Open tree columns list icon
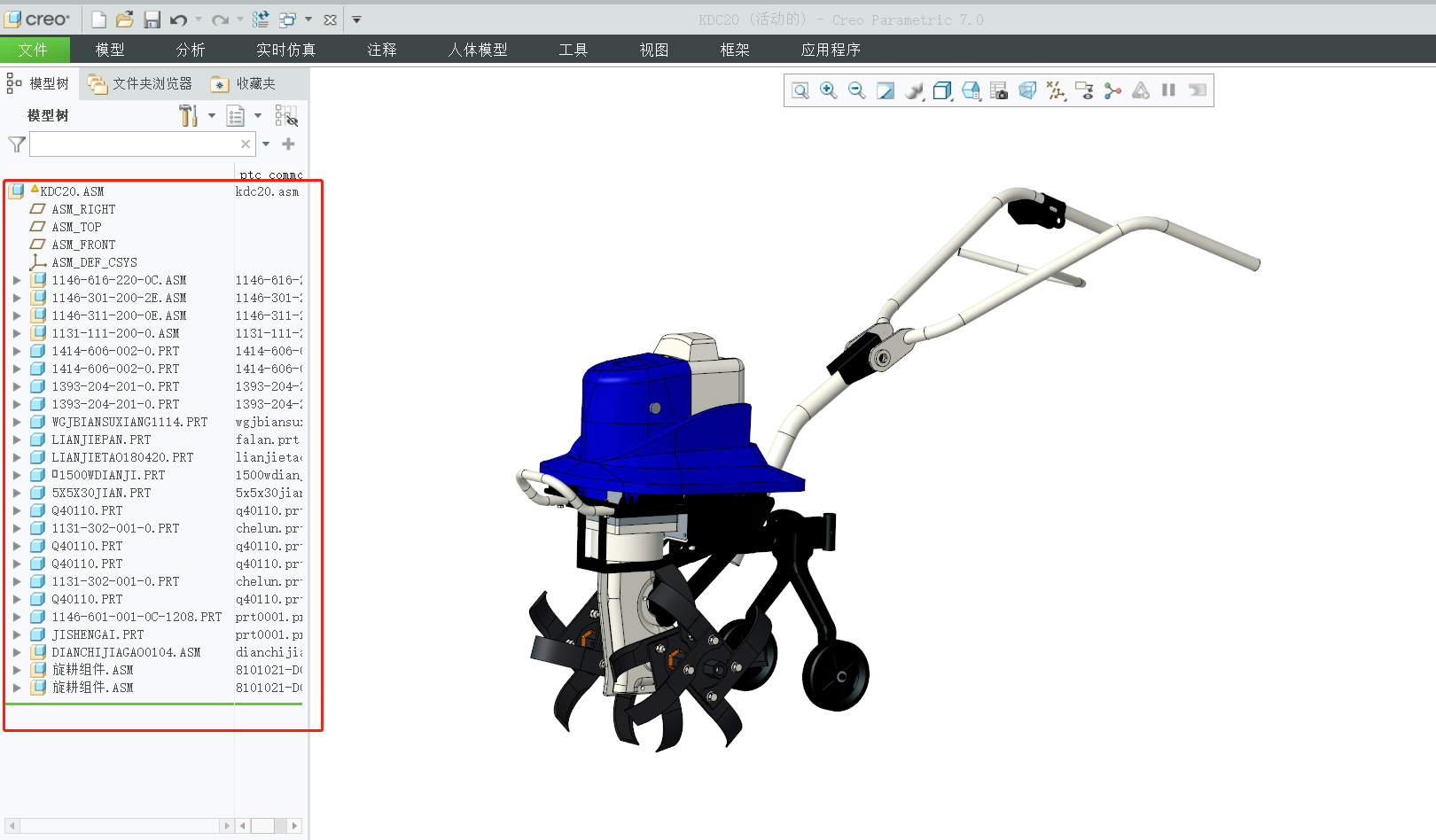The width and height of the screenshot is (1436, 840). click(236, 116)
